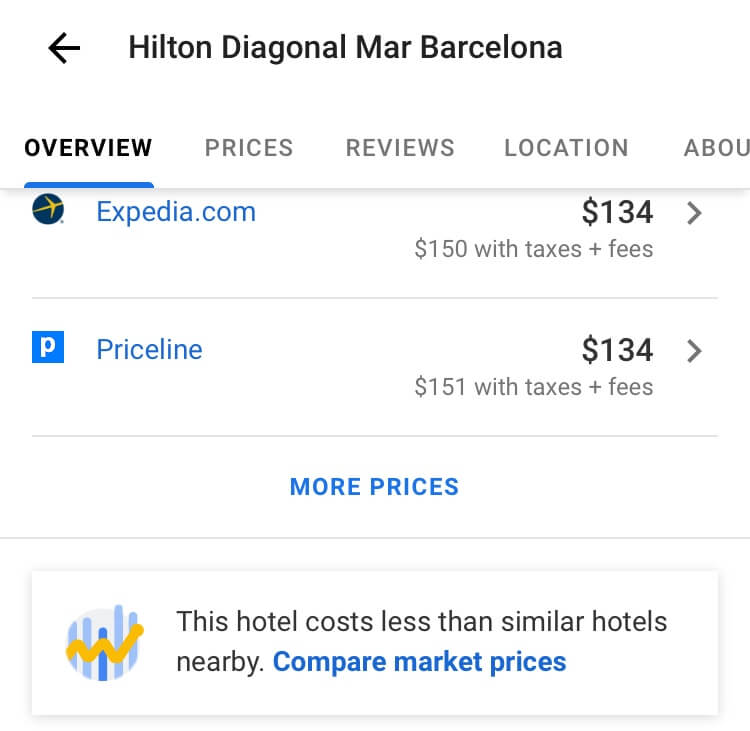Open the Location tab

pyautogui.click(x=566, y=149)
